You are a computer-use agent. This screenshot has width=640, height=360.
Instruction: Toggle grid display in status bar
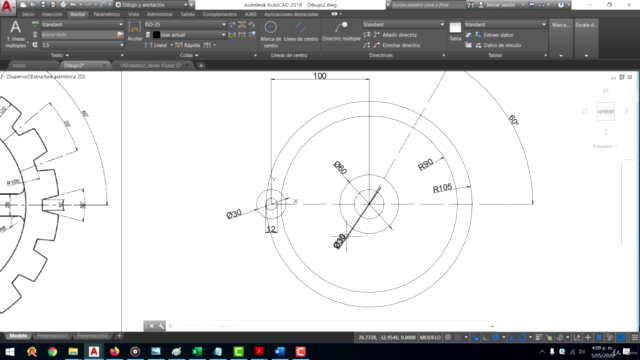(448, 338)
